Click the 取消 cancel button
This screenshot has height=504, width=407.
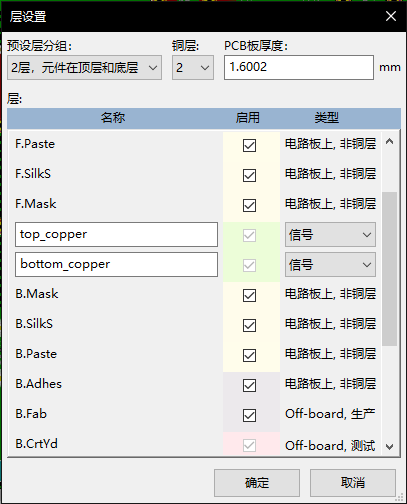pyautogui.click(x=353, y=483)
